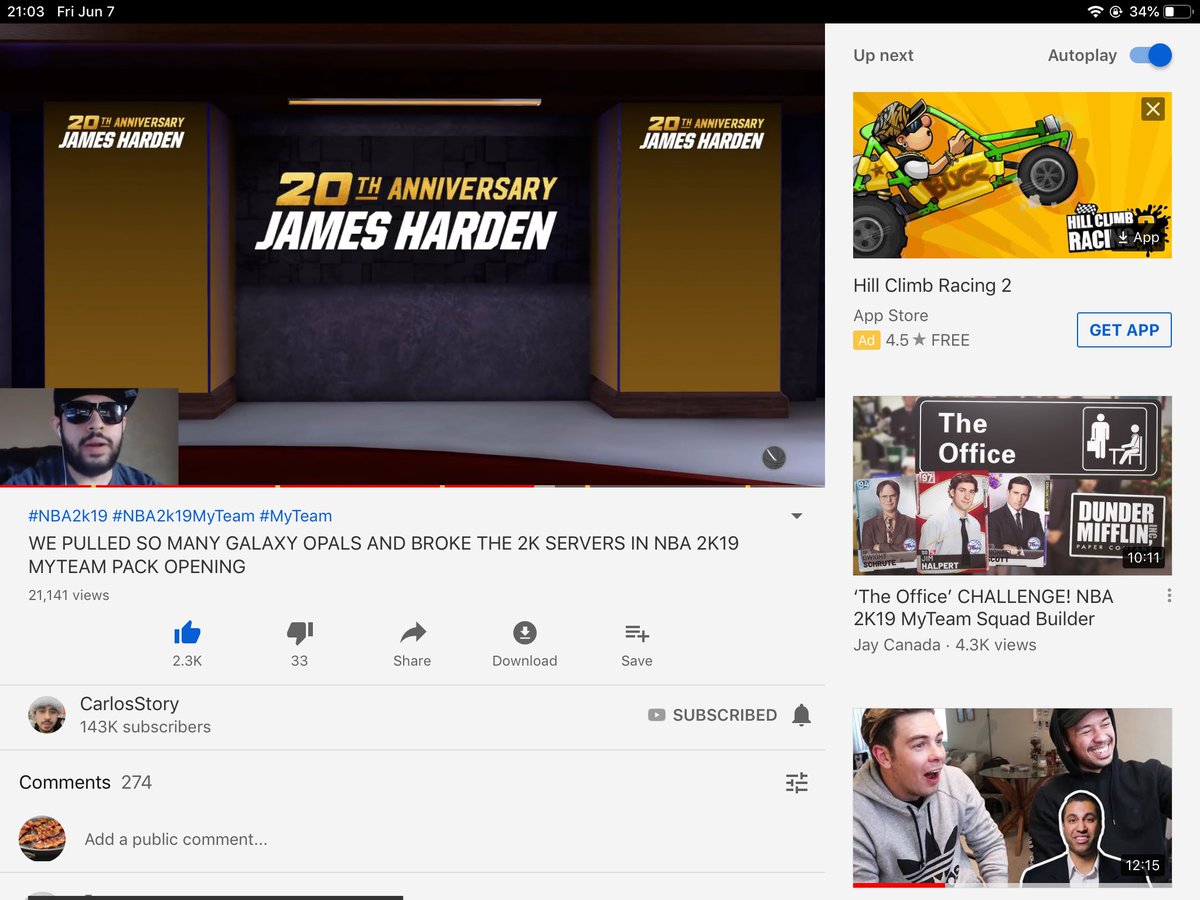Unsubscribe using the SUBSCRIBED button
This screenshot has width=1200, height=900.
[x=725, y=715]
